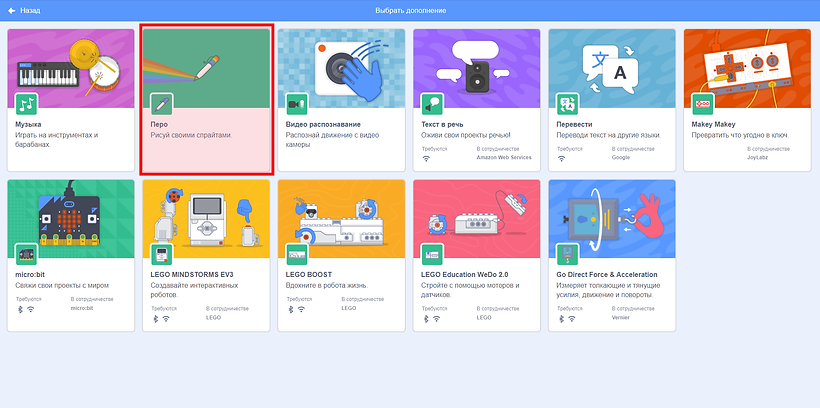The image size is (820, 408).
Task: Select the micro:bit extension title
Action: (x=29, y=275)
